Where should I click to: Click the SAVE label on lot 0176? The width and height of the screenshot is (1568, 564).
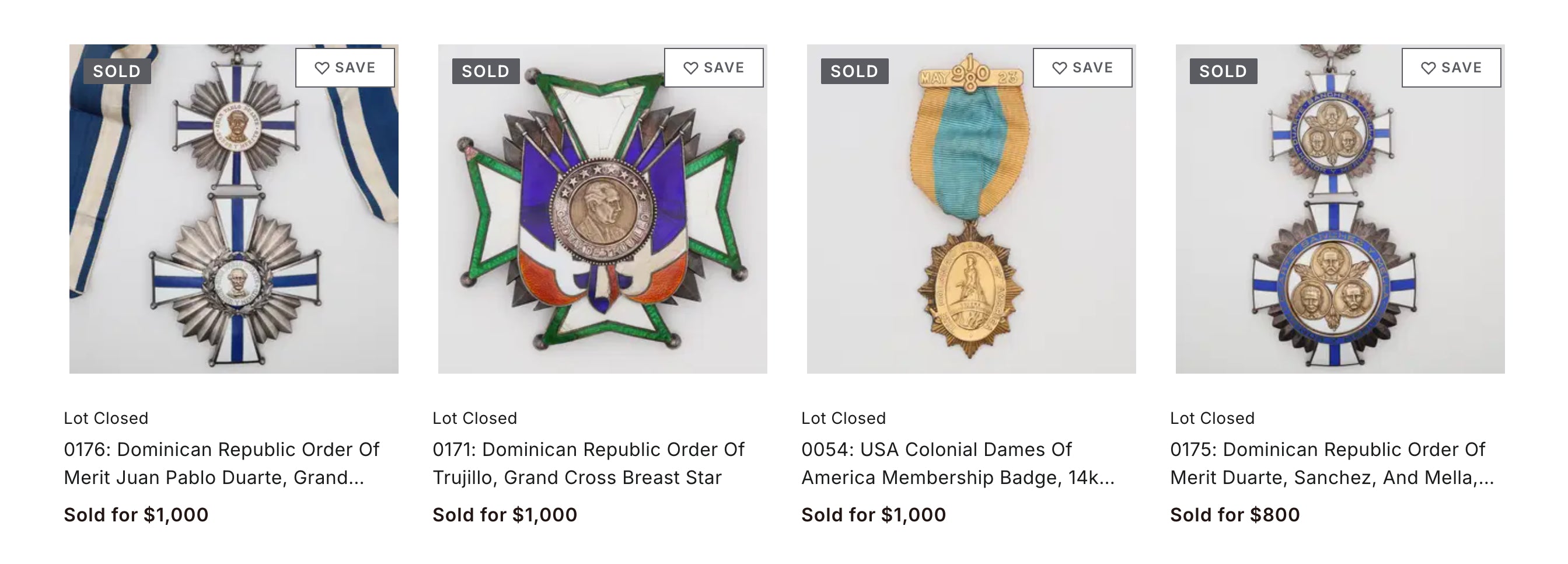pyautogui.click(x=355, y=68)
